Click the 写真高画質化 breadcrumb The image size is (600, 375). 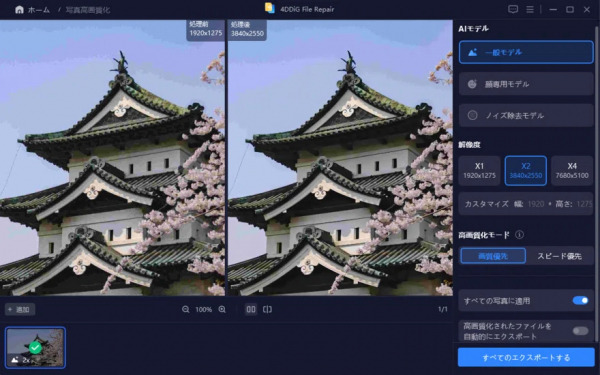[x=88, y=10]
